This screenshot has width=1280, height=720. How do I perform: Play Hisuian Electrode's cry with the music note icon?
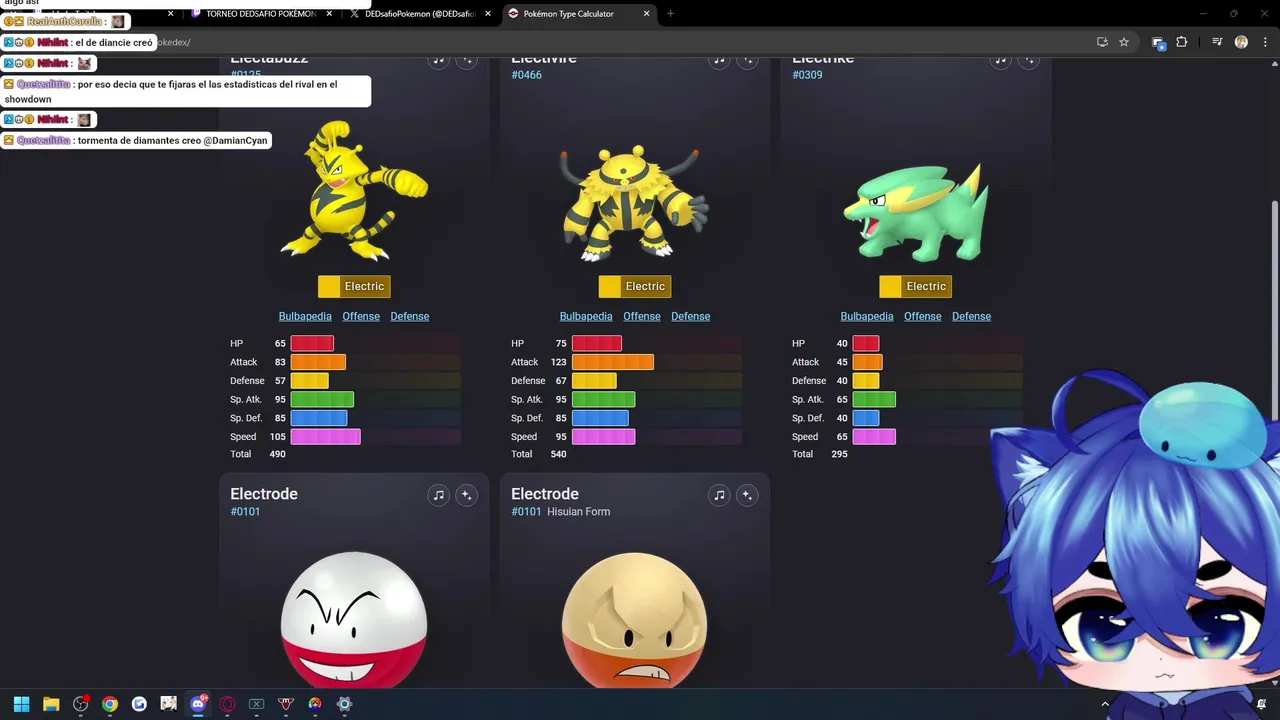tap(719, 495)
